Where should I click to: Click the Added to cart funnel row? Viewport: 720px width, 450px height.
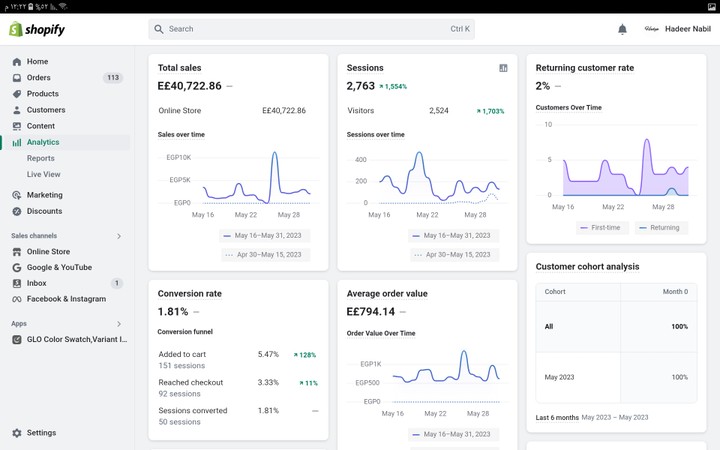[238, 360]
